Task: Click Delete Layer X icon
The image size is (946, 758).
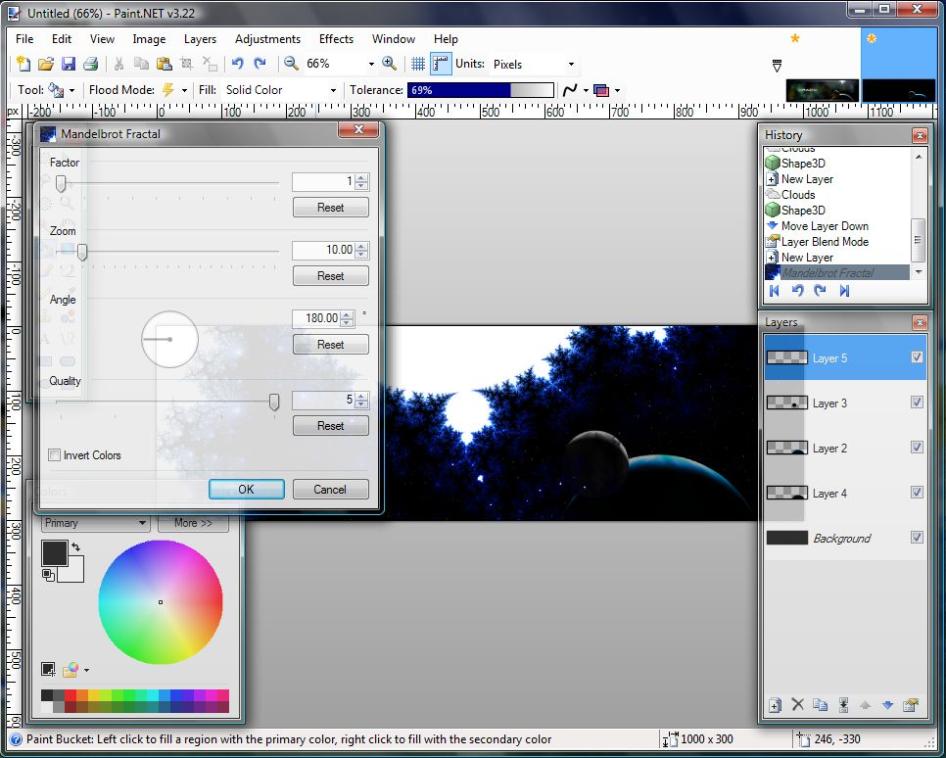Action: [x=797, y=705]
